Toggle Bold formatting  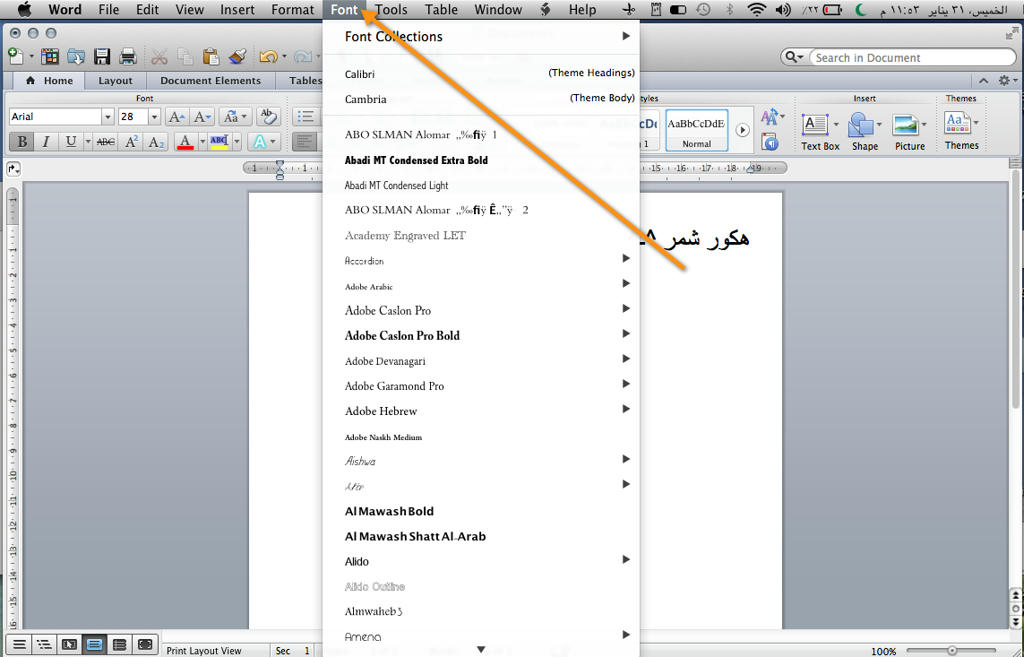pos(22,142)
